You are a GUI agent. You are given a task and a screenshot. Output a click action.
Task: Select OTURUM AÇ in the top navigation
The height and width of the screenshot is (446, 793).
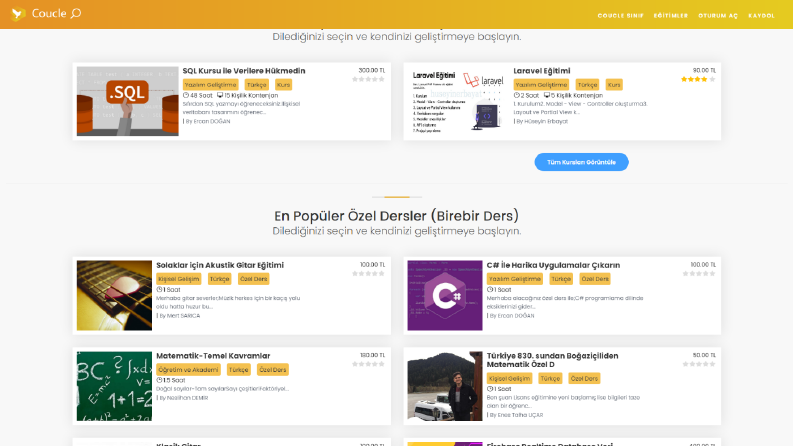click(718, 16)
